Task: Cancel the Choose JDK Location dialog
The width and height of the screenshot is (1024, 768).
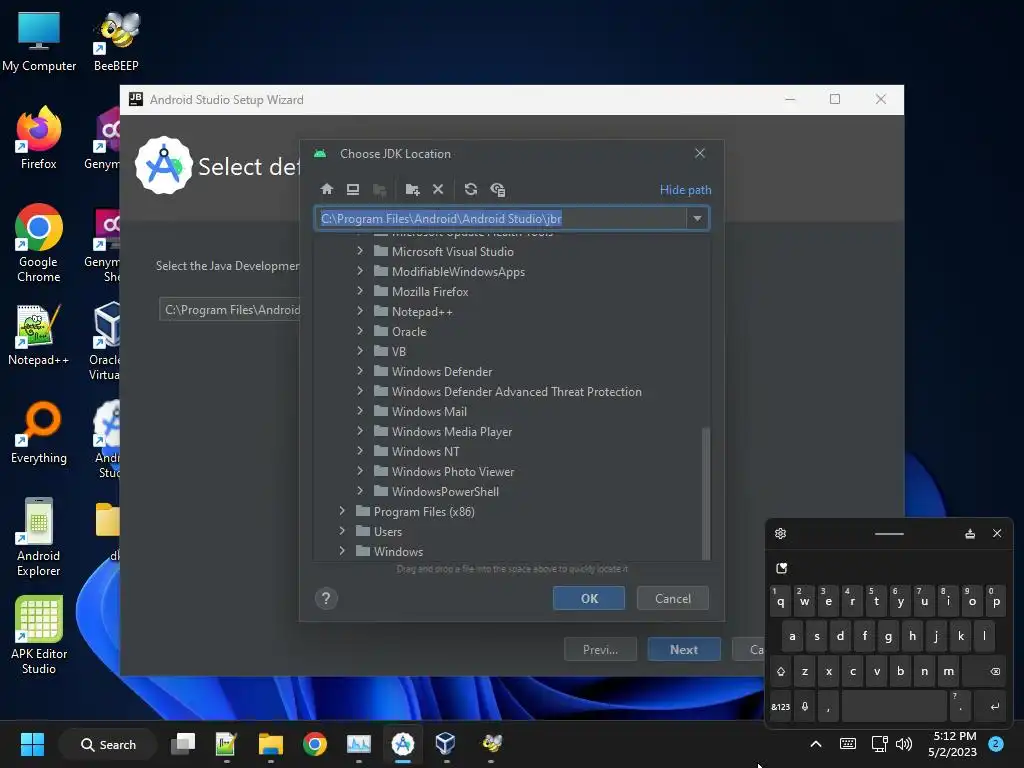Action: pos(673,598)
